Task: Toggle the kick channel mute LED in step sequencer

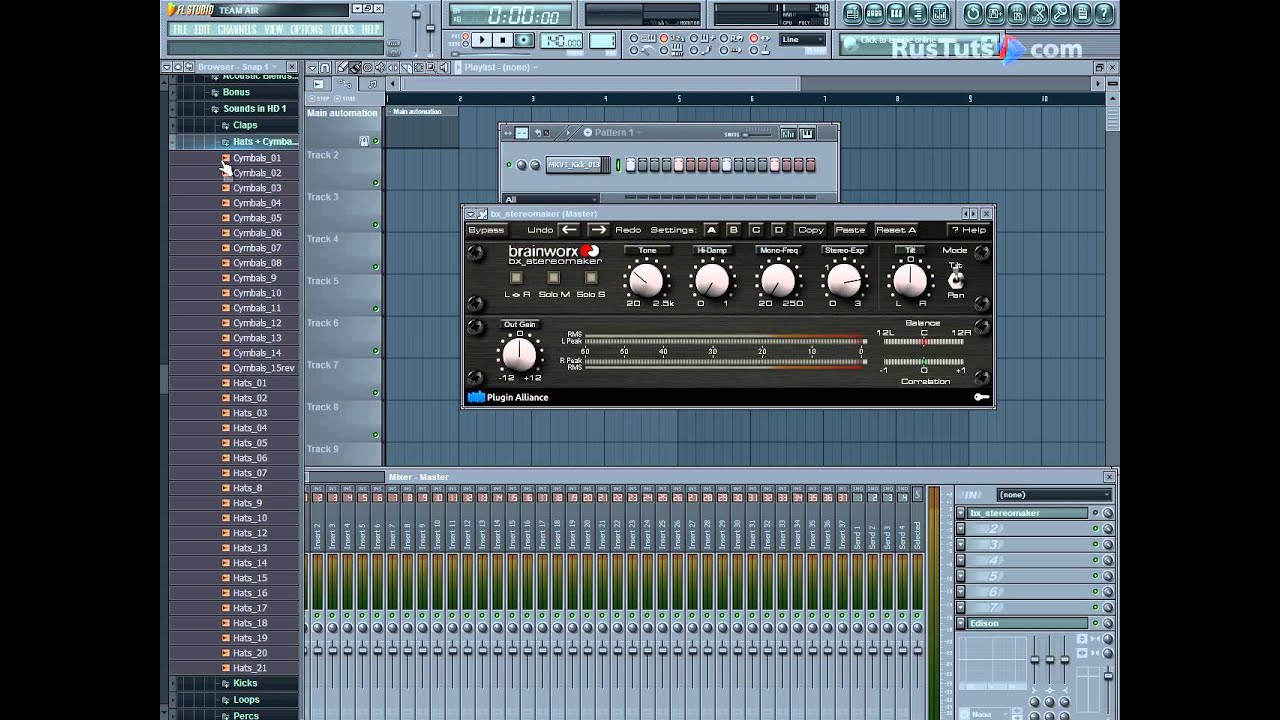Action: point(509,165)
